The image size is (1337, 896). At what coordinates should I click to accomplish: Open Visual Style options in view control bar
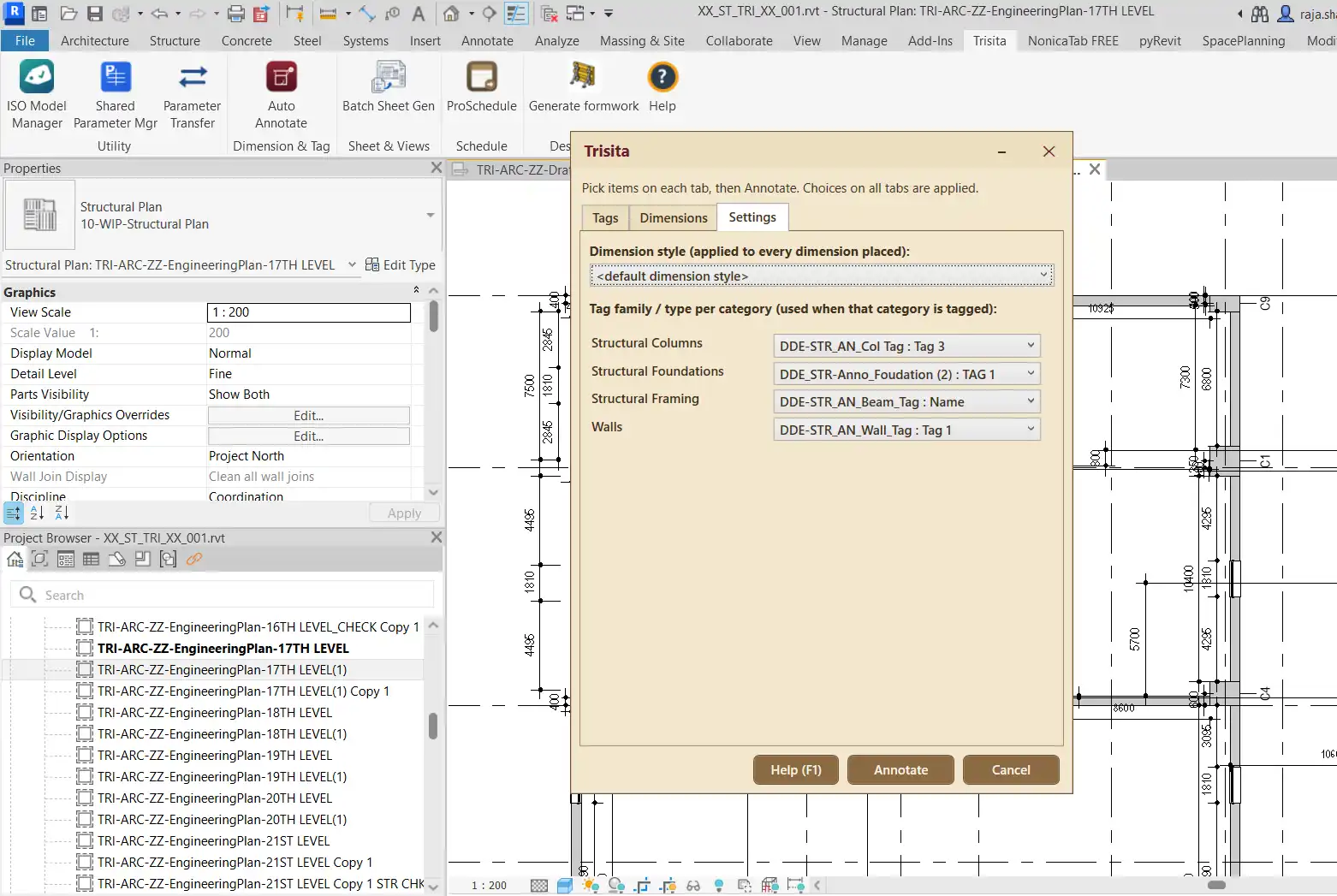(565, 886)
